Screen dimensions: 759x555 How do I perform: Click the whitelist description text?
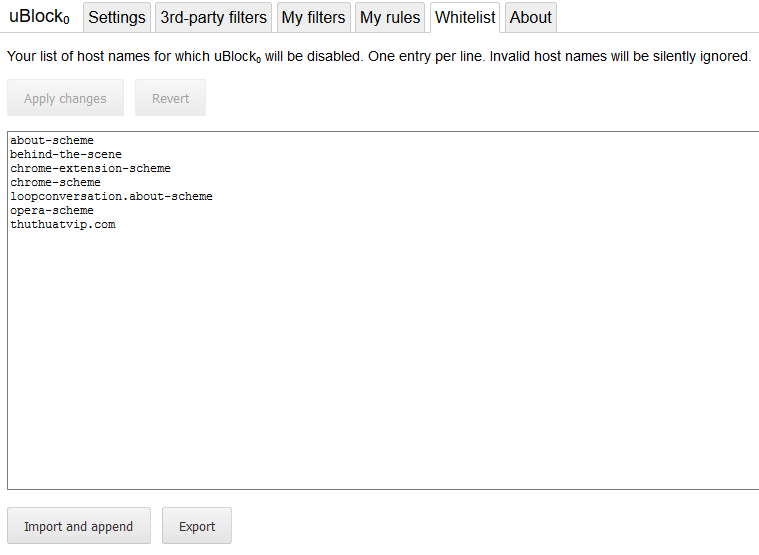pos(378,57)
